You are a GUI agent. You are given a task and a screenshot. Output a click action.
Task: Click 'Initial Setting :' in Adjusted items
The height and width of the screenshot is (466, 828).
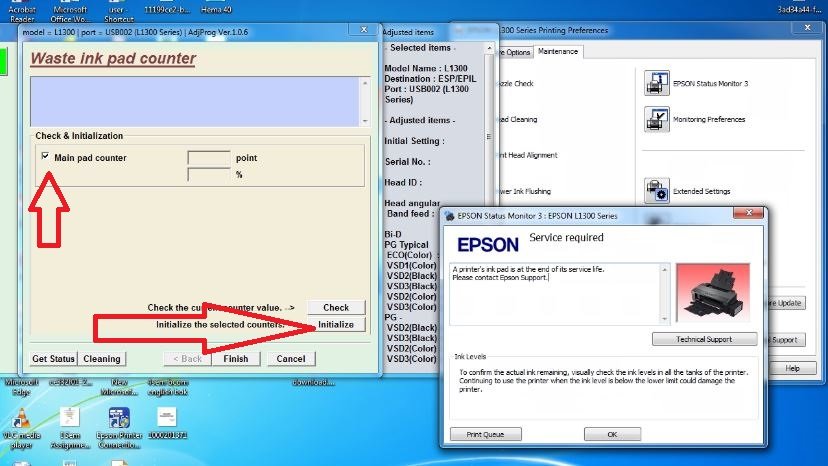click(414, 141)
